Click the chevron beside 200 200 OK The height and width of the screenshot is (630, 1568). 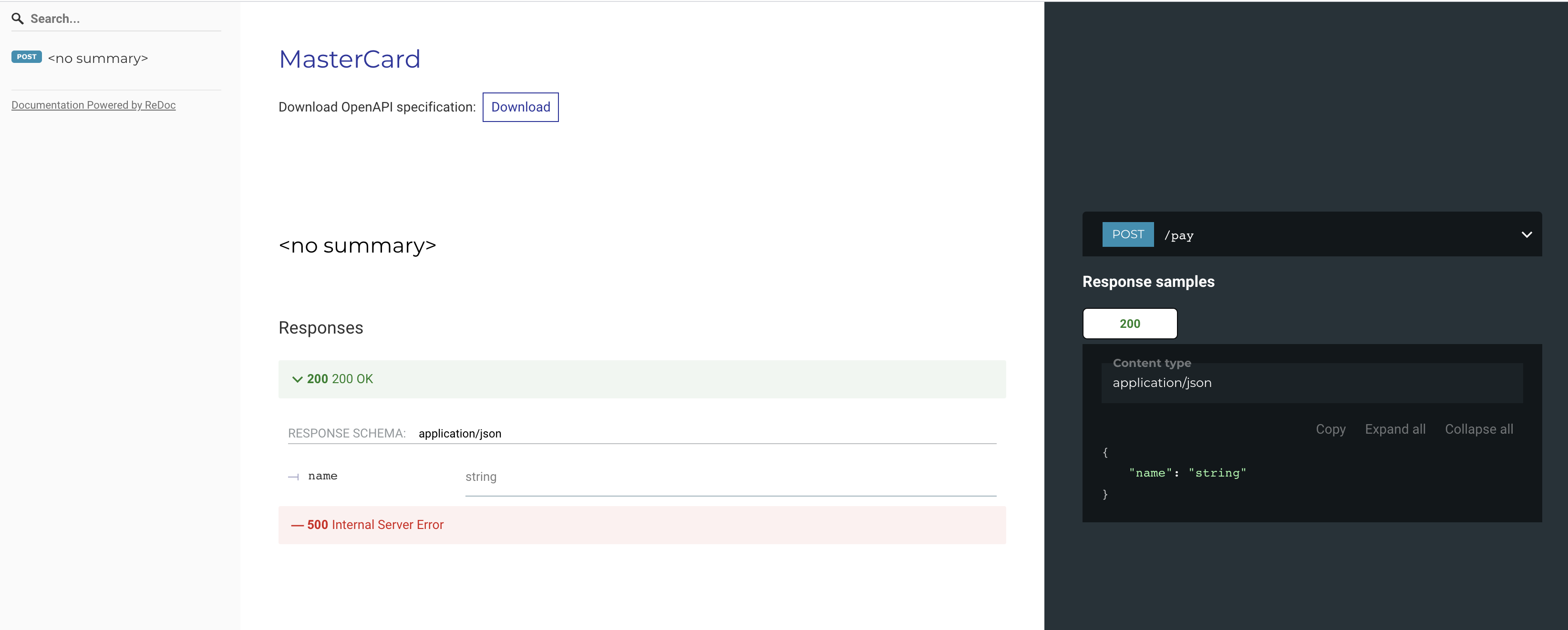point(298,379)
